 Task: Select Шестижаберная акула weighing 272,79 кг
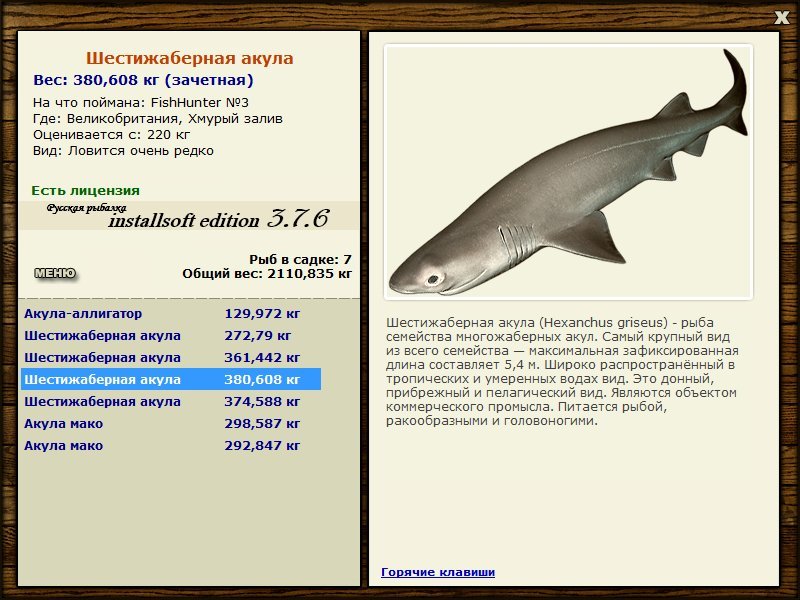tap(171, 335)
